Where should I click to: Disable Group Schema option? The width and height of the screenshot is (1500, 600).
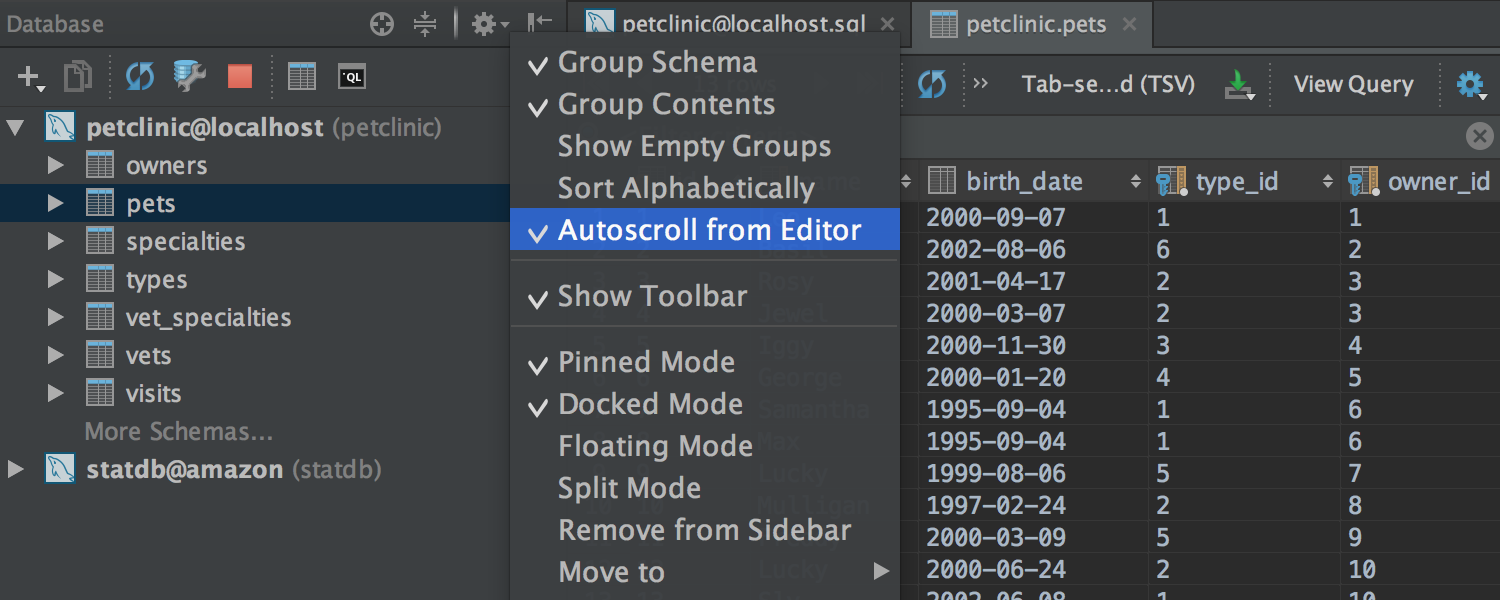pos(657,62)
